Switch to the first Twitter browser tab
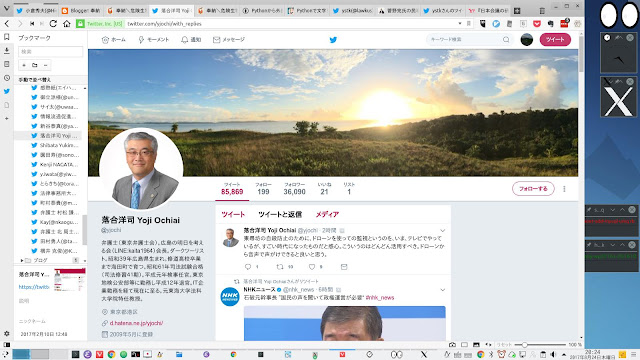Viewport: 640px width, 360px height. pyautogui.click(x=36, y=11)
